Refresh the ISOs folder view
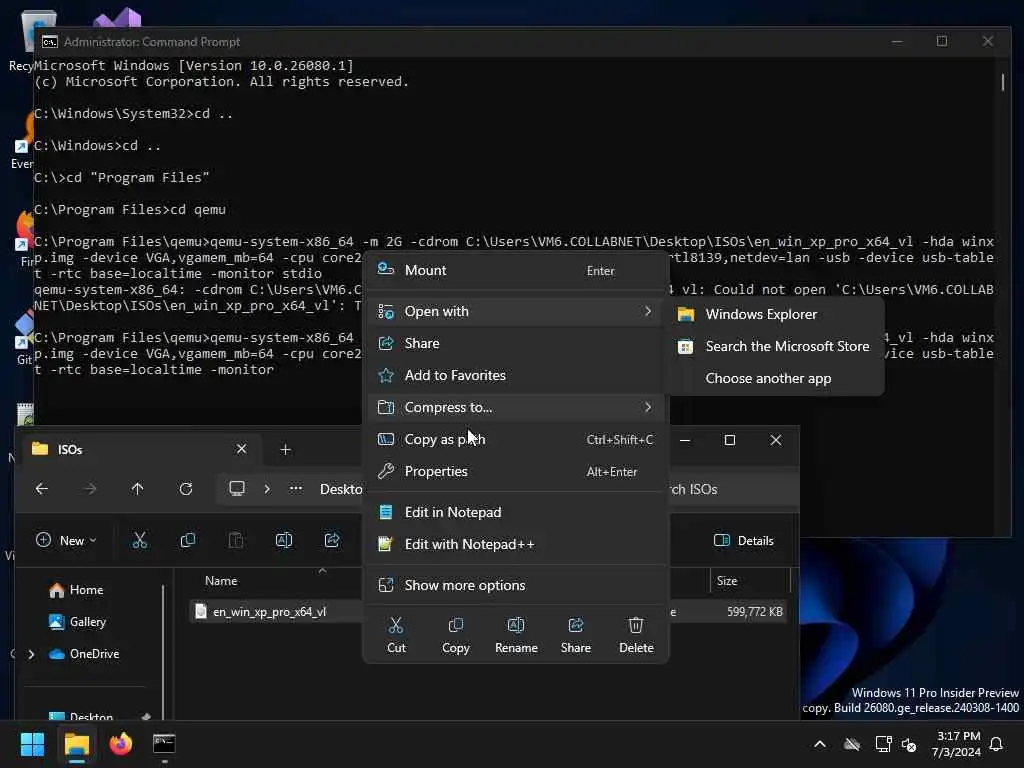This screenshot has width=1024, height=768. (185, 489)
